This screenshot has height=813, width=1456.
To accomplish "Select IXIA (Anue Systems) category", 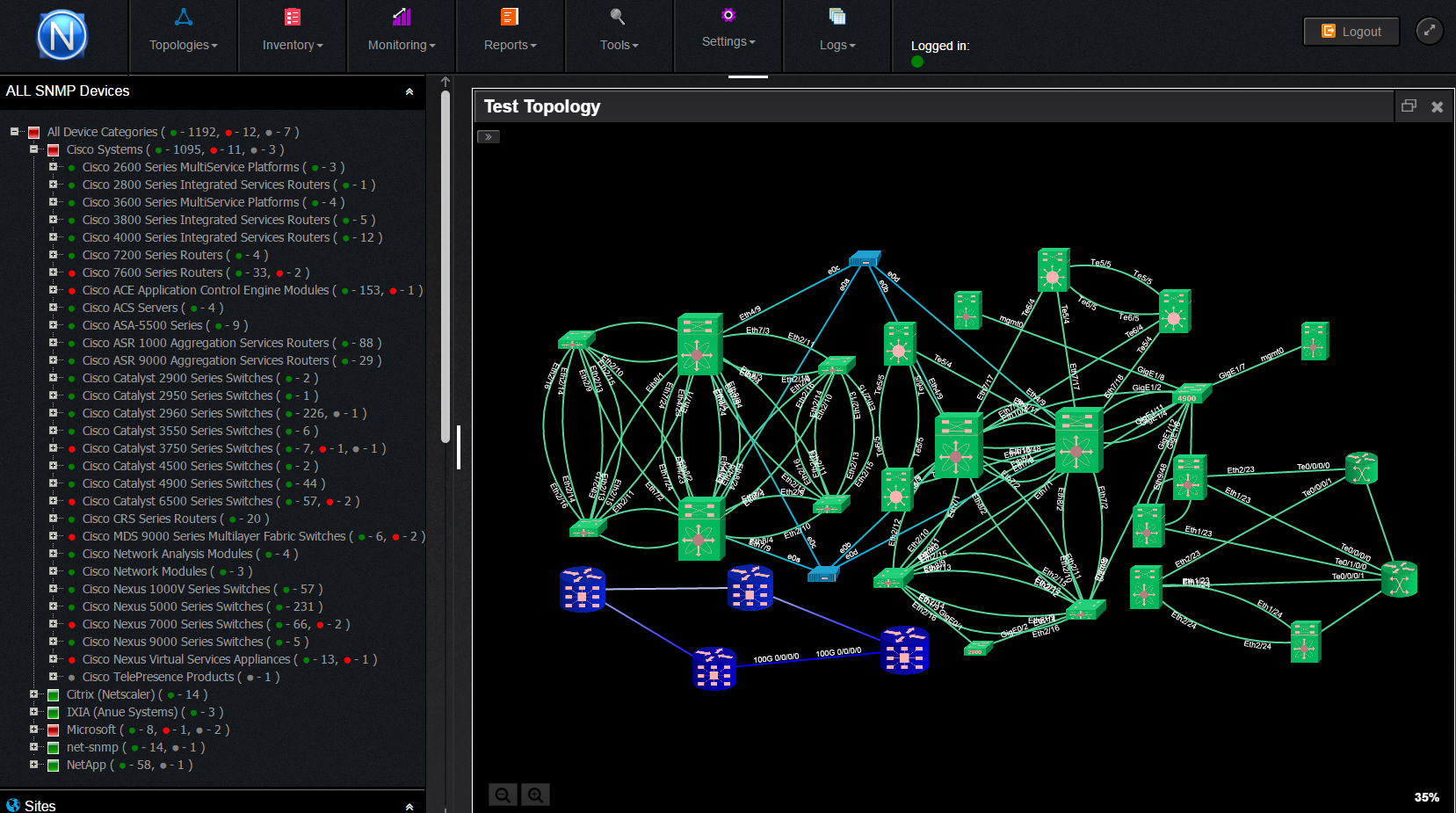I will coord(122,712).
